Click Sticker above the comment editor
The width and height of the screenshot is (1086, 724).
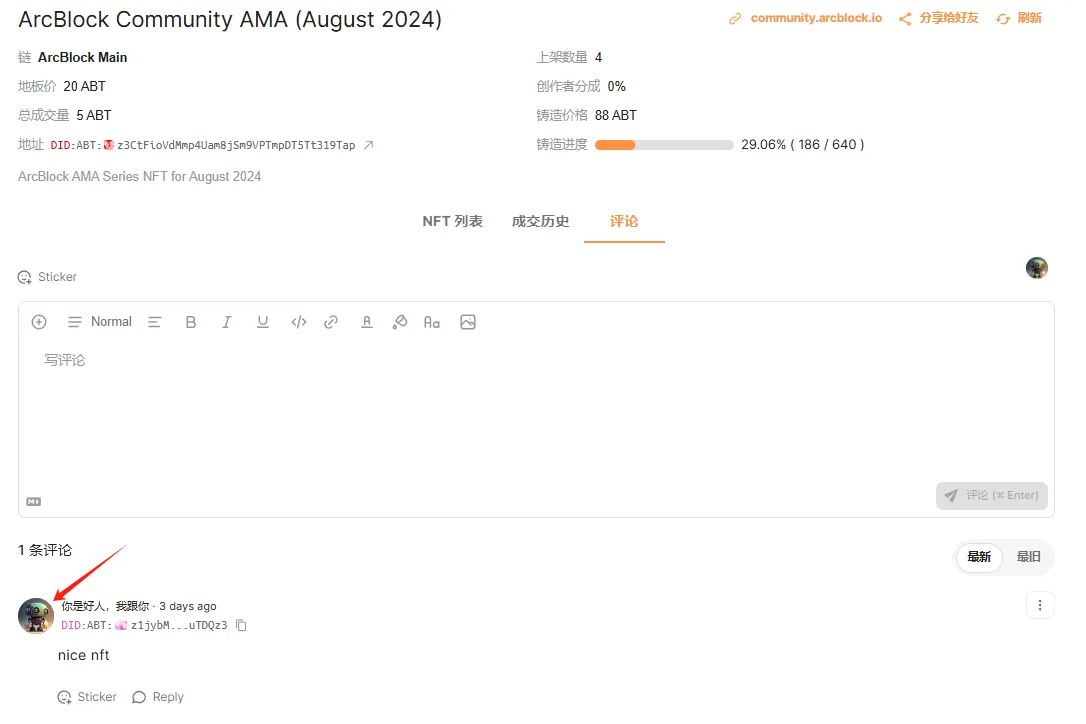[47, 277]
